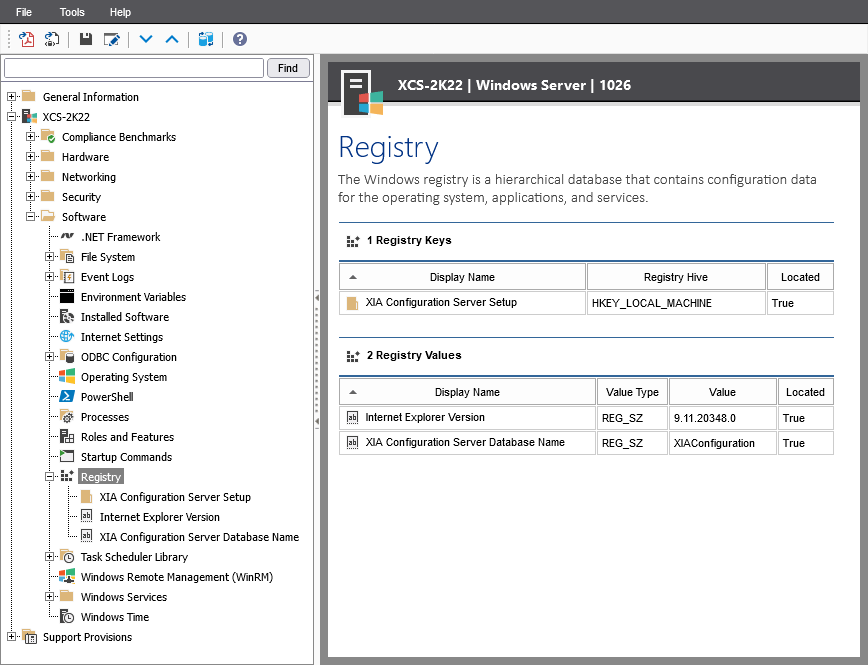Expand the Networking node

30,177
